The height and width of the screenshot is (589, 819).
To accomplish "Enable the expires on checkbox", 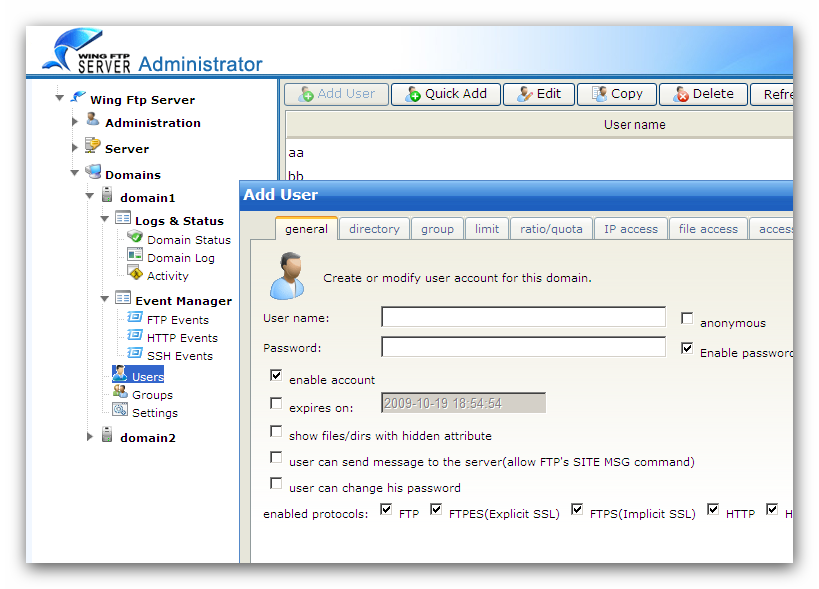I will (x=276, y=403).
